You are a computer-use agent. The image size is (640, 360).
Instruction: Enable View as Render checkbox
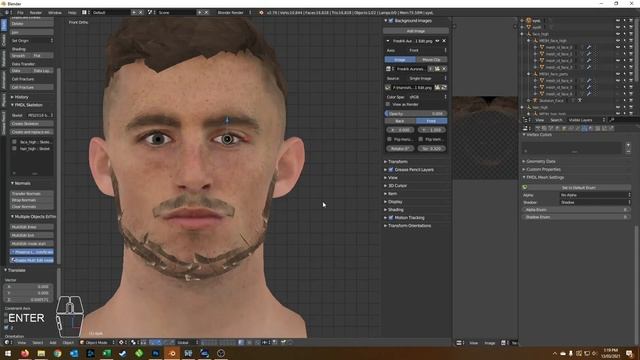(388, 104)
